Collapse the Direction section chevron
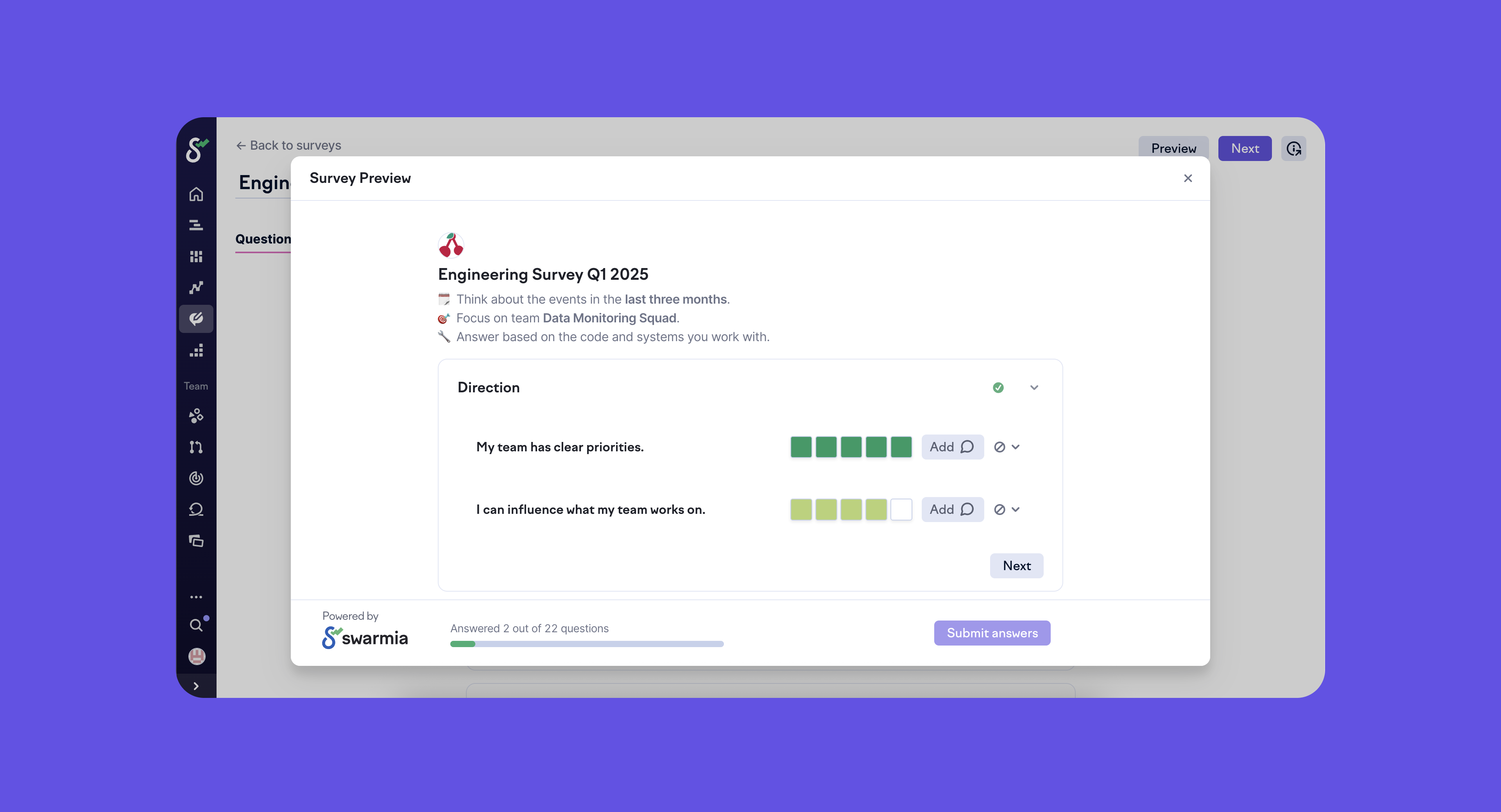The image size is (1501, 812). (x=1034, y=387)
